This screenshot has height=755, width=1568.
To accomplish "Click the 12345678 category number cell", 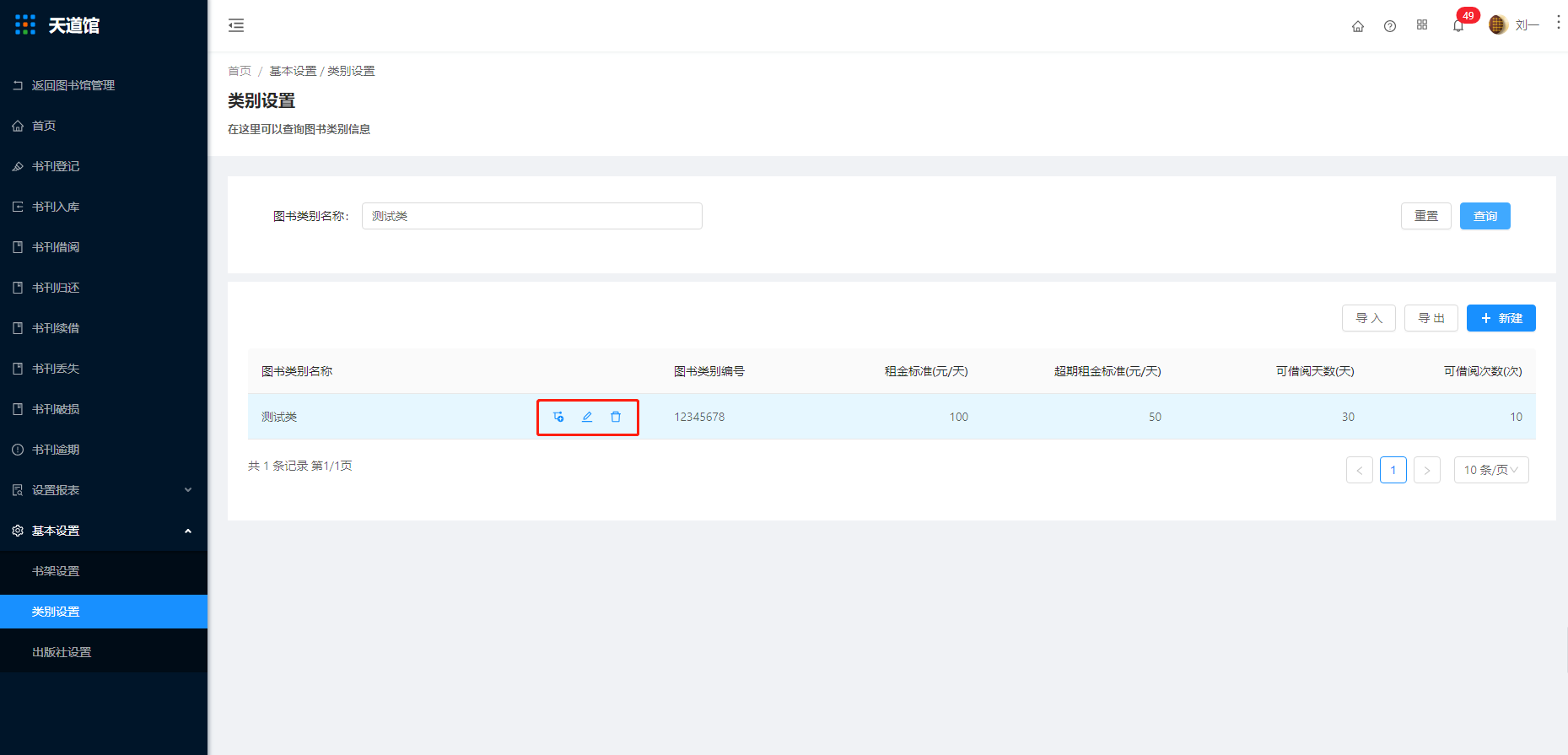I will (x=699, y=417).
